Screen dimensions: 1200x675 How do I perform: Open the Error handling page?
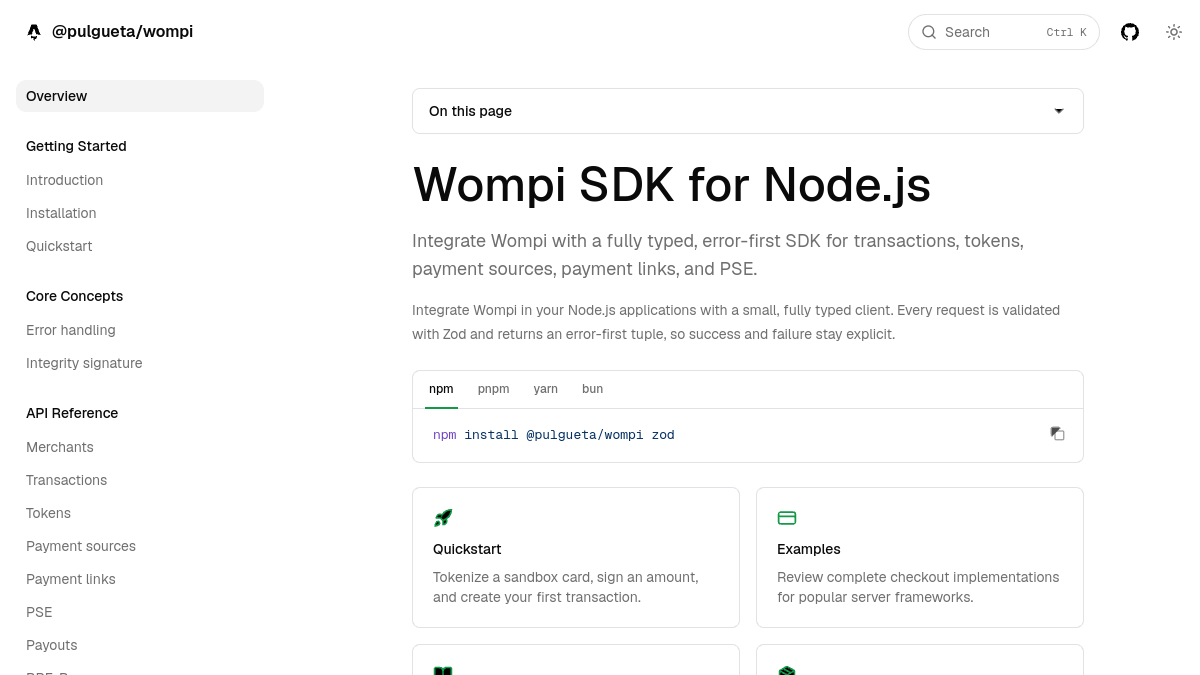(x=71, y=330)
